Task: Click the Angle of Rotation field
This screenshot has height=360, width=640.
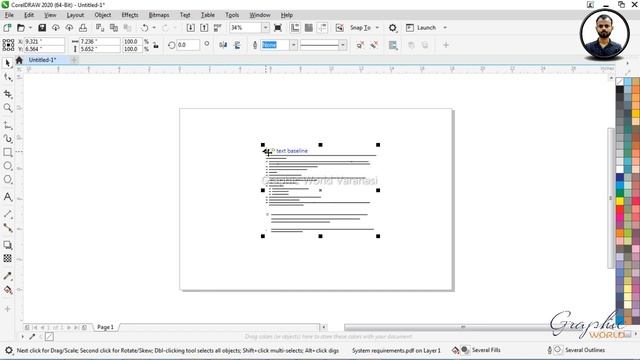Action: [188, 45]
